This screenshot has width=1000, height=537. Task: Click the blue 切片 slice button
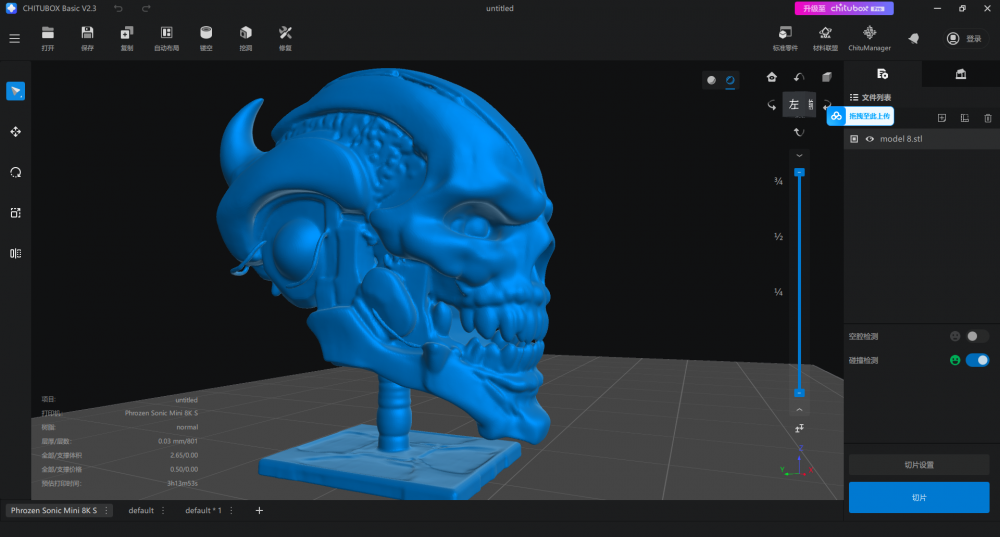tap(919, 497)
